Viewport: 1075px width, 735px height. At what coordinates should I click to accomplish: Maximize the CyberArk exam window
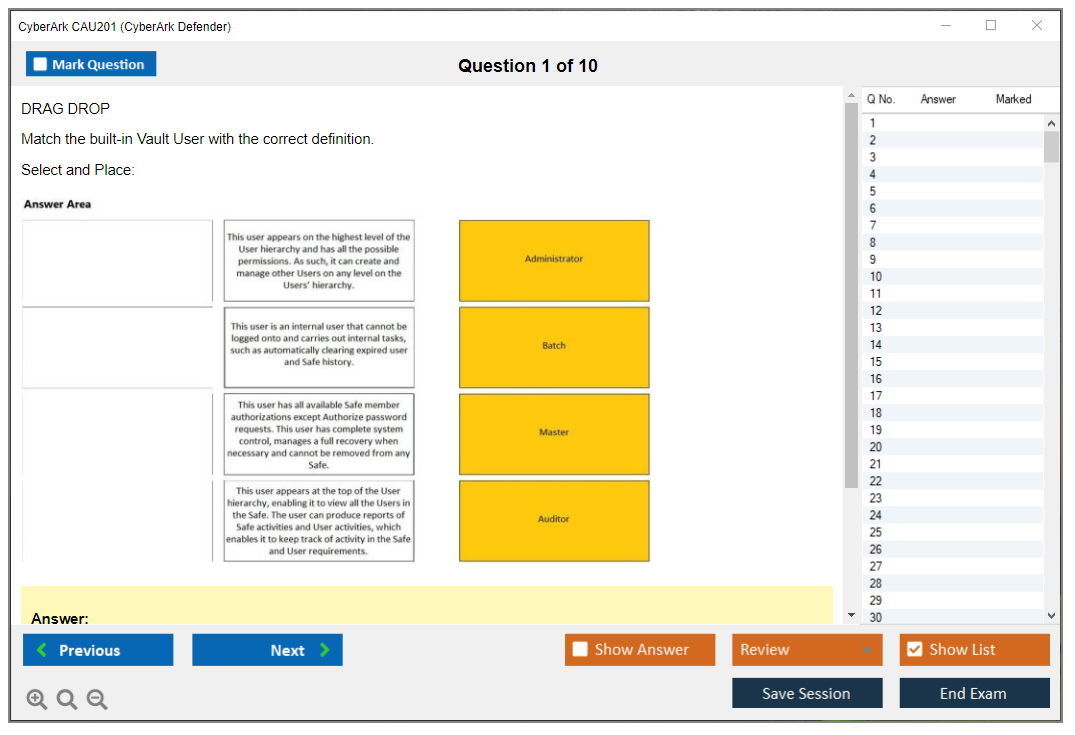991,26
